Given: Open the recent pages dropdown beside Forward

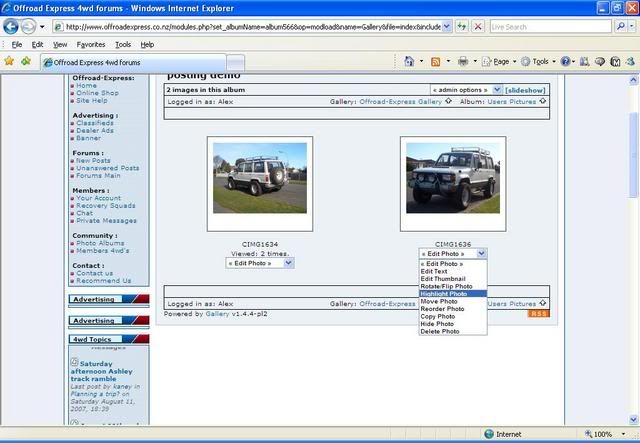Looking at the screenshot, I should (x=42, y=27).
